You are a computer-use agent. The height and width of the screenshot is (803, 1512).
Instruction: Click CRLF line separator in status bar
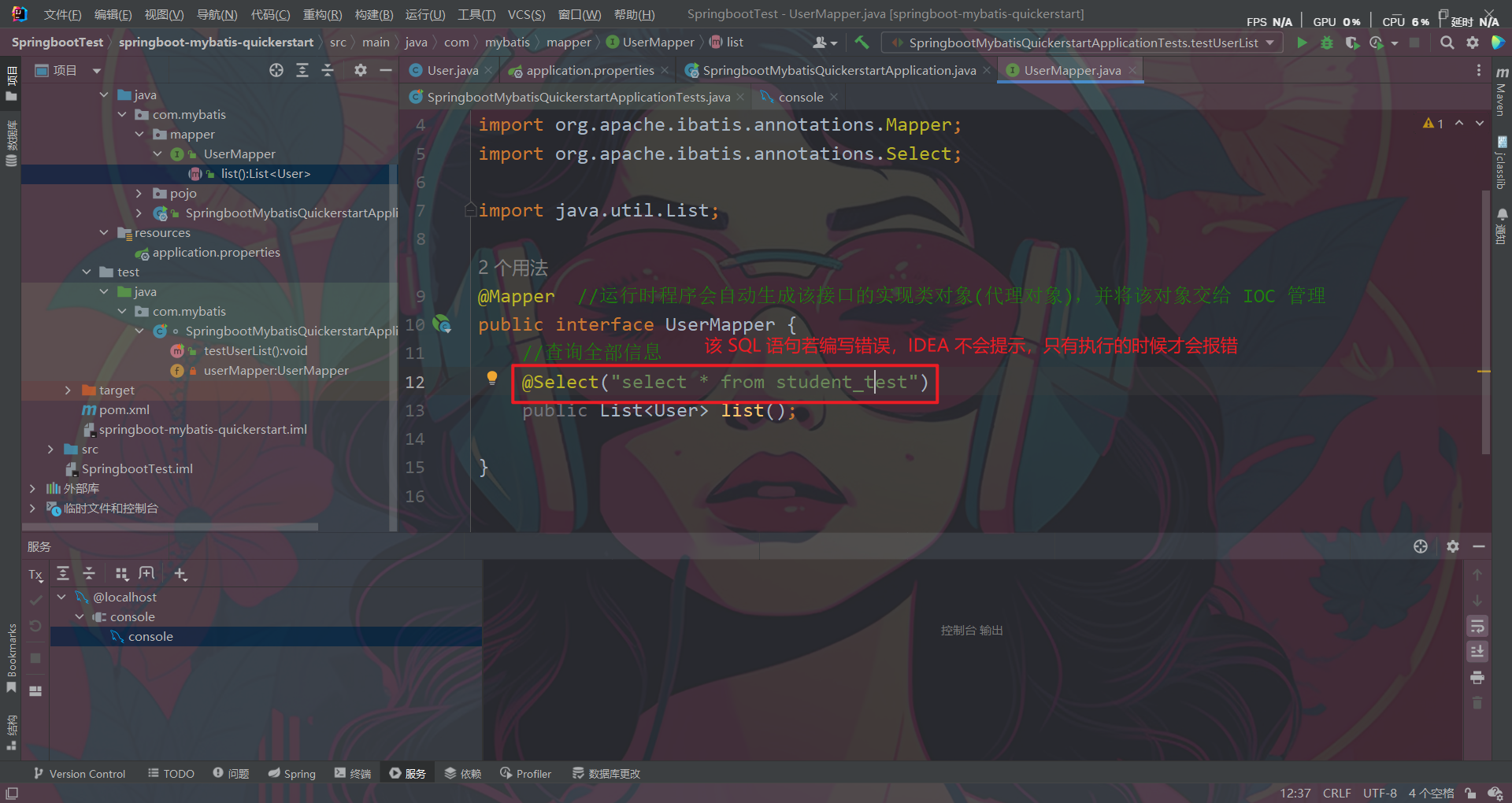coord(1336,793)
